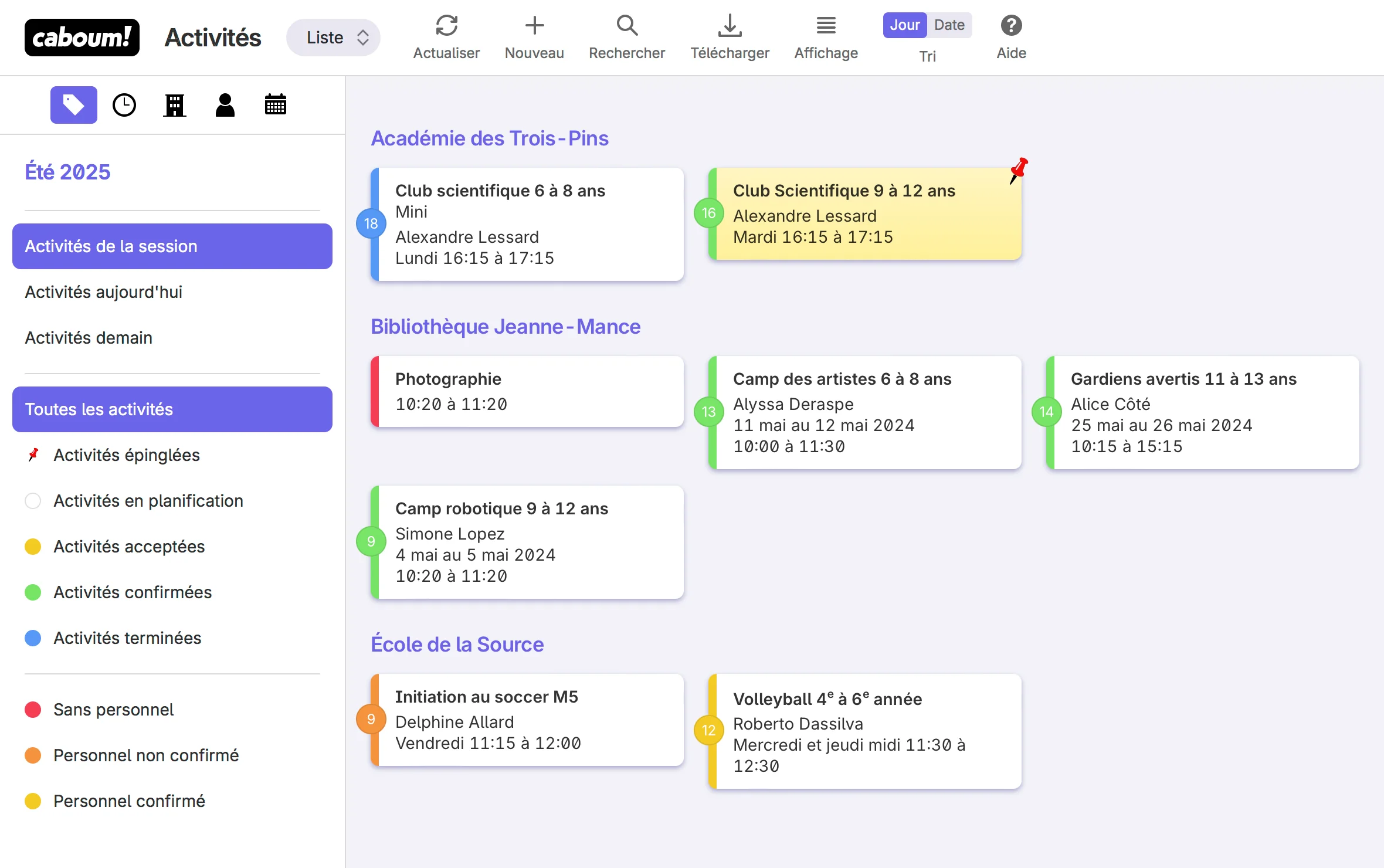Filter by Activités en planification
This screenshot has height=868, width=1384.
(x=148, y=501)
